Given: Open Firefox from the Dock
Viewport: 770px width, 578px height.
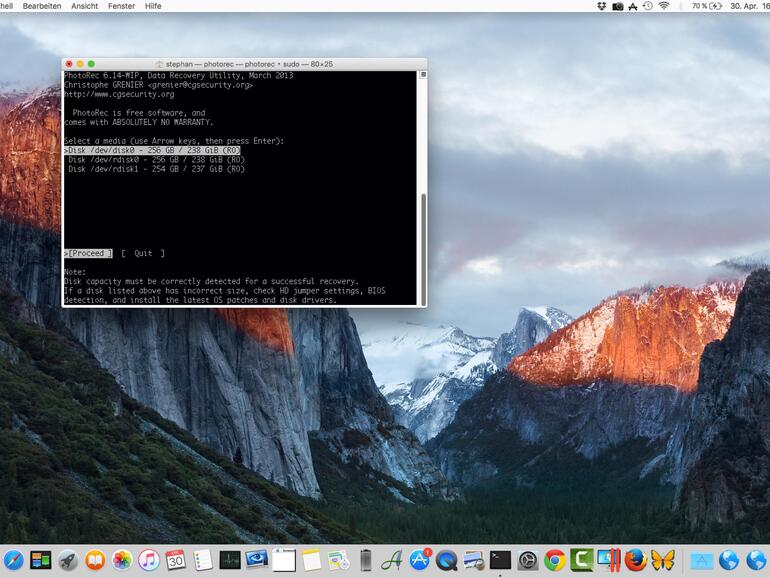Looking at the screenshot, I should 635,560.
